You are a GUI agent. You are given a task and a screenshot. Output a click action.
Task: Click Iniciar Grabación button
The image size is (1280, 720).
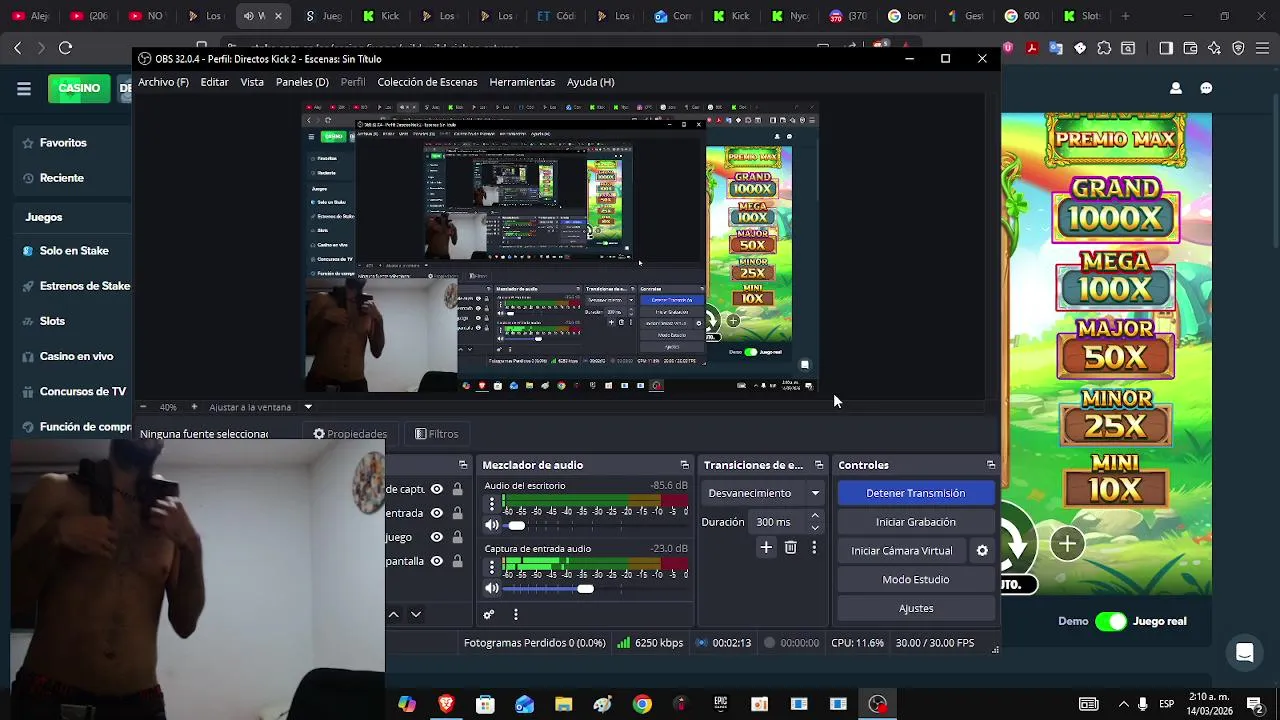[915, 522]
